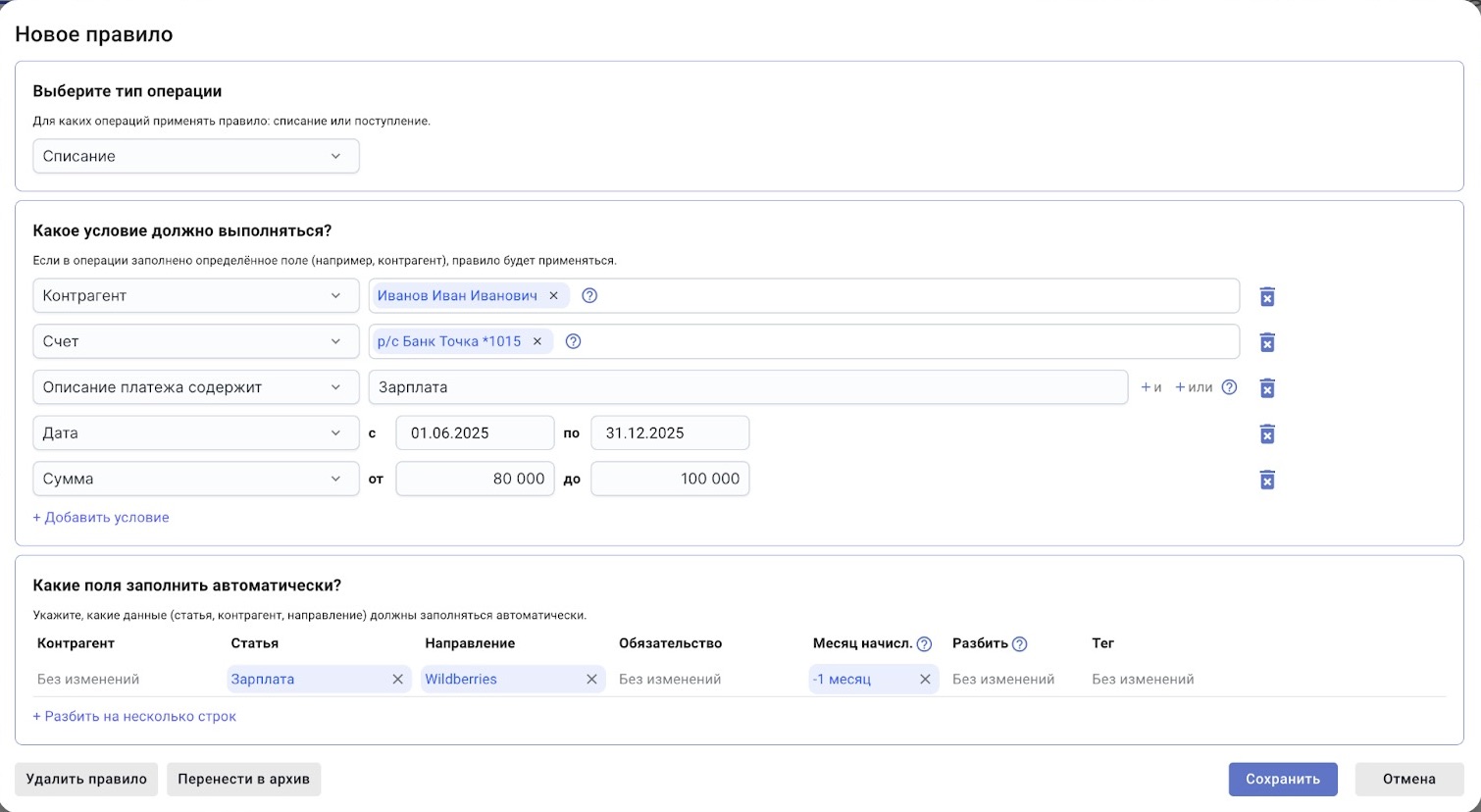The height and width of the screenshot is (812, 1481).
Task: Remove р/с Банк Точка *1015 chip
Action: click(537, 341)
